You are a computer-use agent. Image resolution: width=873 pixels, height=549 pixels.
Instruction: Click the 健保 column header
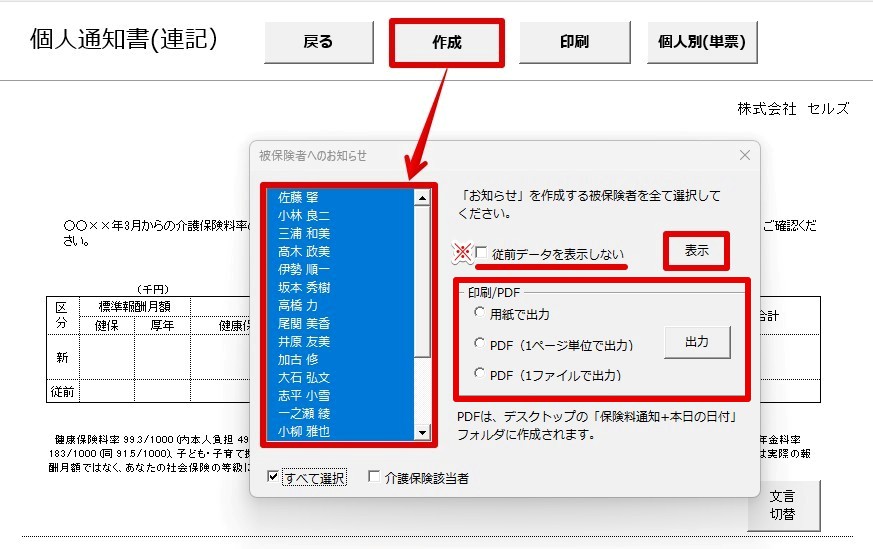107,325
